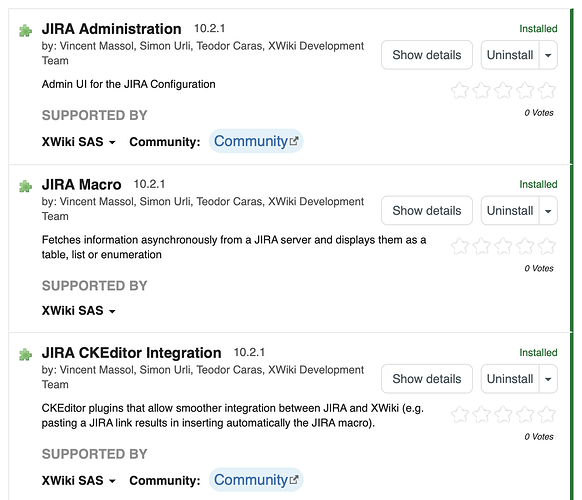The image size is (582, 500).
Task: Open the Community link for JIRA CKEditor Integration
Action: pyautogui.click(x=256, y=480)
